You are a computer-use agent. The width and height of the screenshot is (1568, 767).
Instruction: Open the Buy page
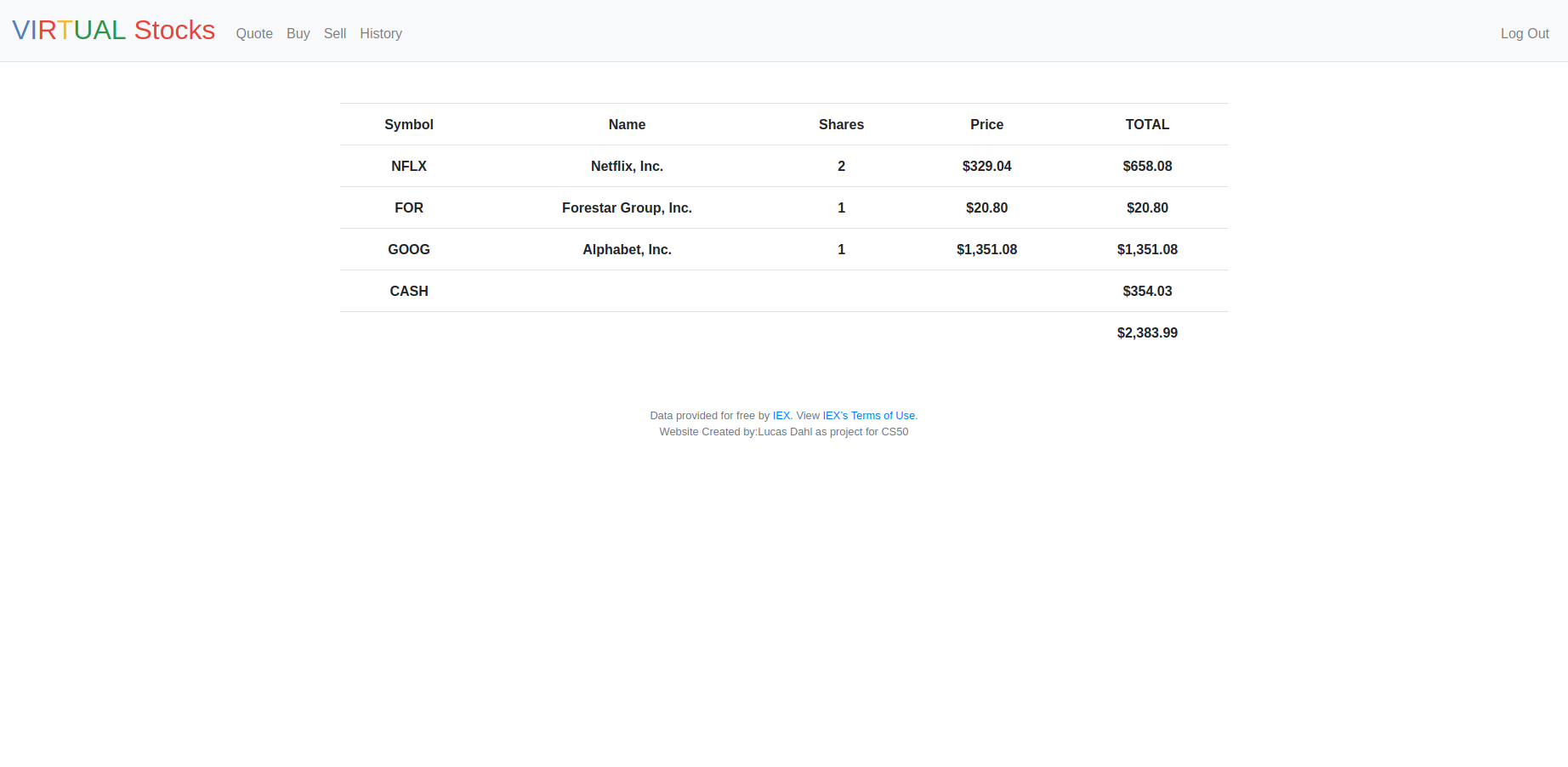pyautogui.click(x=298, y=33)
